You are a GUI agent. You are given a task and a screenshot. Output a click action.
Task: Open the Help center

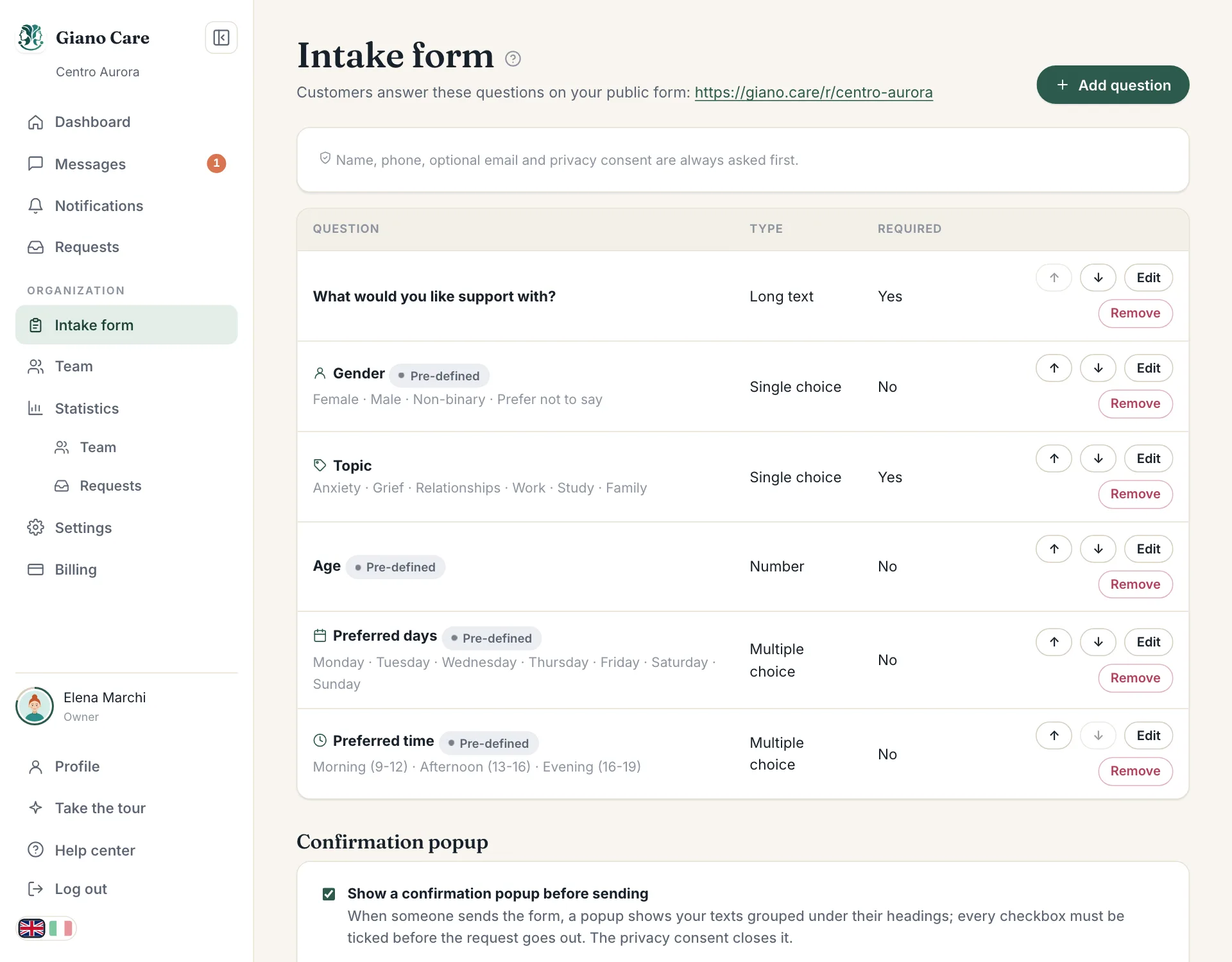pyautogui.click(x=126, y=850)
